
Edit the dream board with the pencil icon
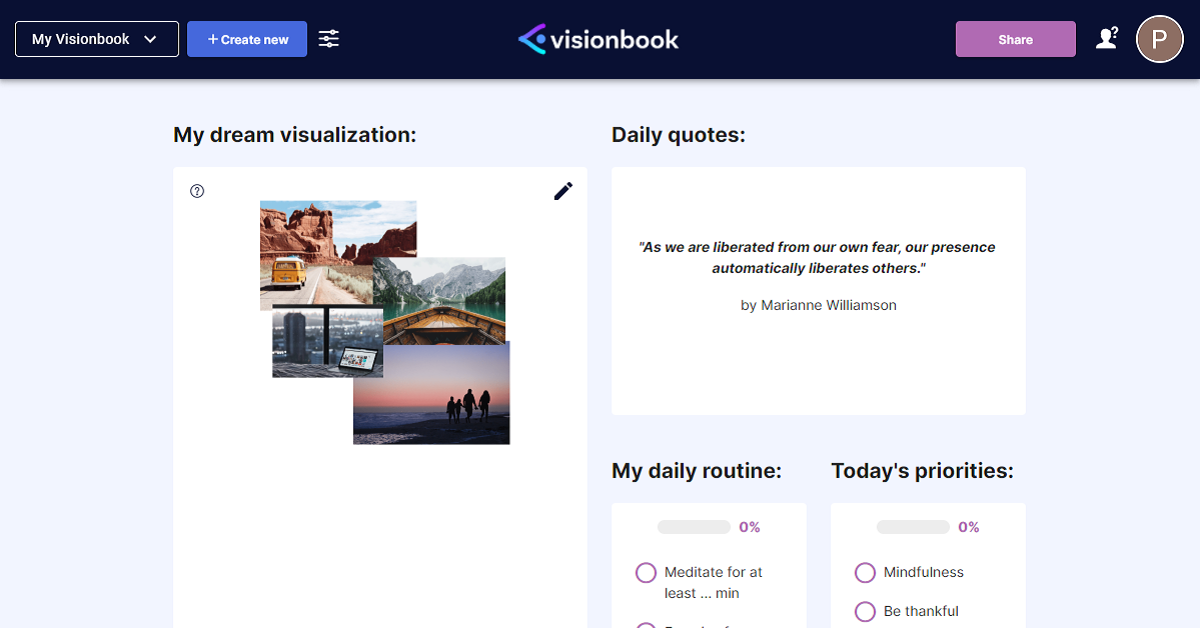tap(563, 190)
